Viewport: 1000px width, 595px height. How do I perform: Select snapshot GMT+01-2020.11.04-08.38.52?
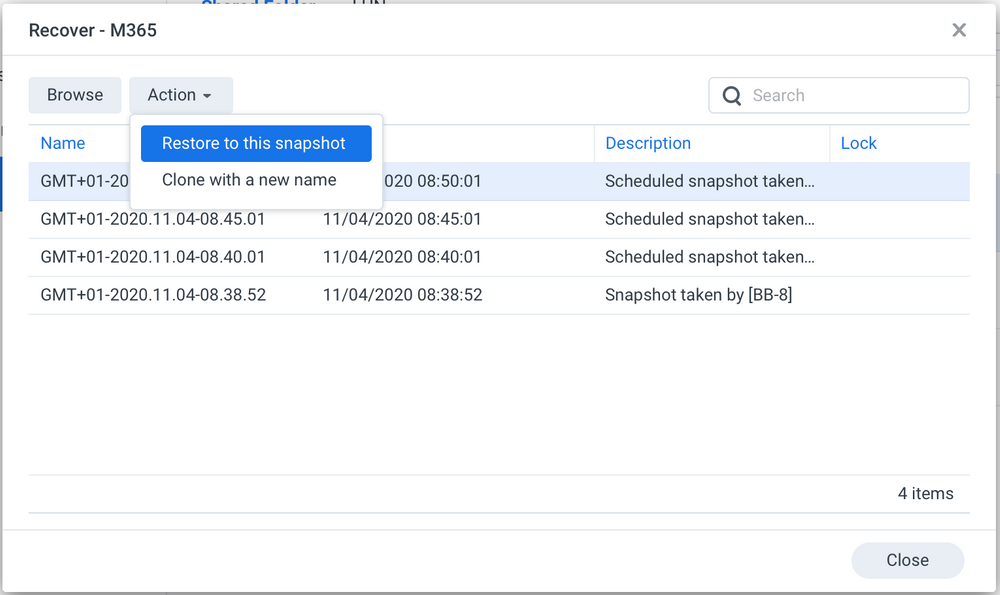(x=153, y=295)
